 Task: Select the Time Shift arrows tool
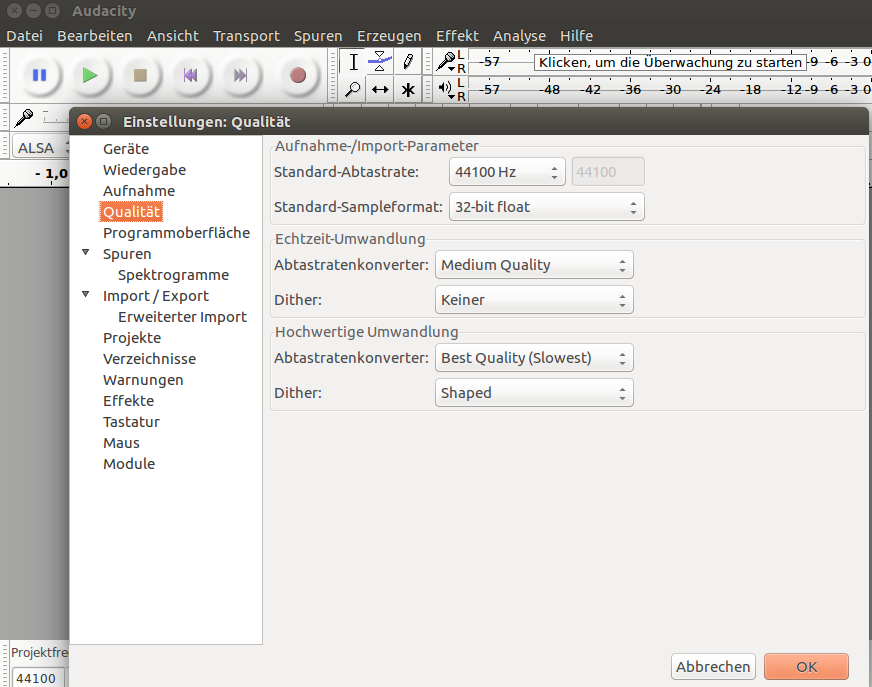pos(380,90)
